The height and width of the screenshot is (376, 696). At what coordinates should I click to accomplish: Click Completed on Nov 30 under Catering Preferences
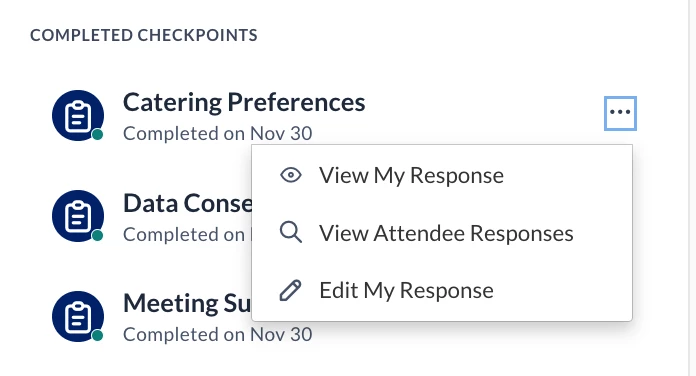(x=218, y=133)
